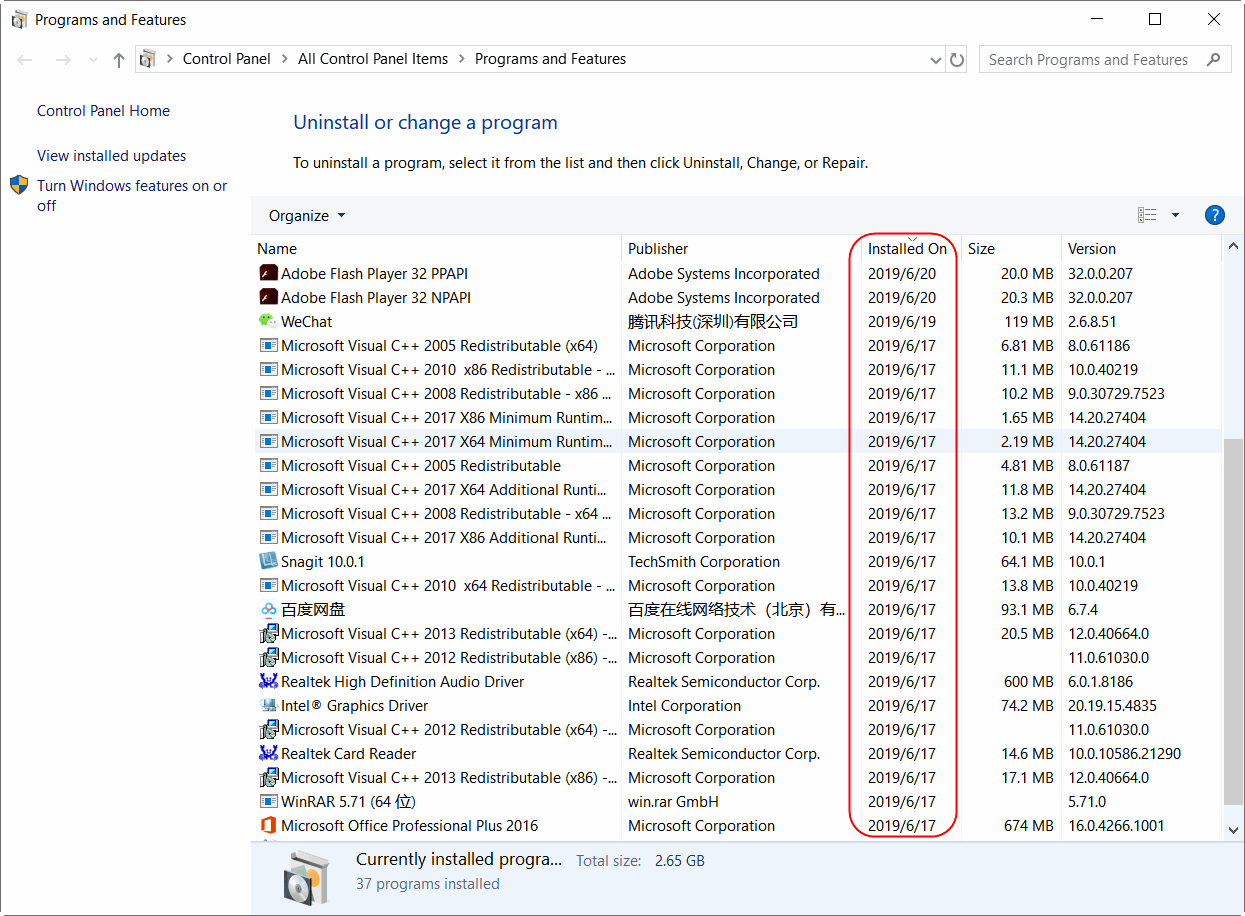Image resolution: width=1245 pixels, height=916 pixels.
Task: Click the WeChat program icon
Action: coord(268,322)
